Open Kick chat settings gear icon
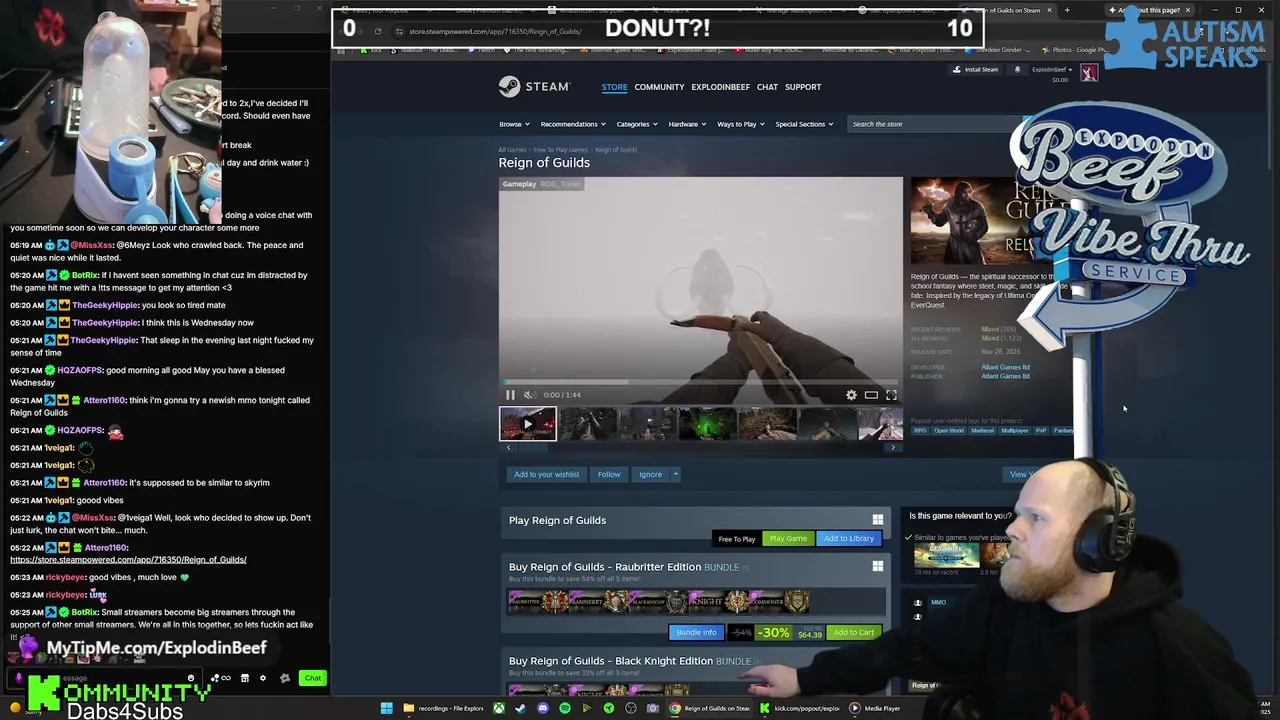Viewport: 1280px width, 720px height. [x=263, y=678]
